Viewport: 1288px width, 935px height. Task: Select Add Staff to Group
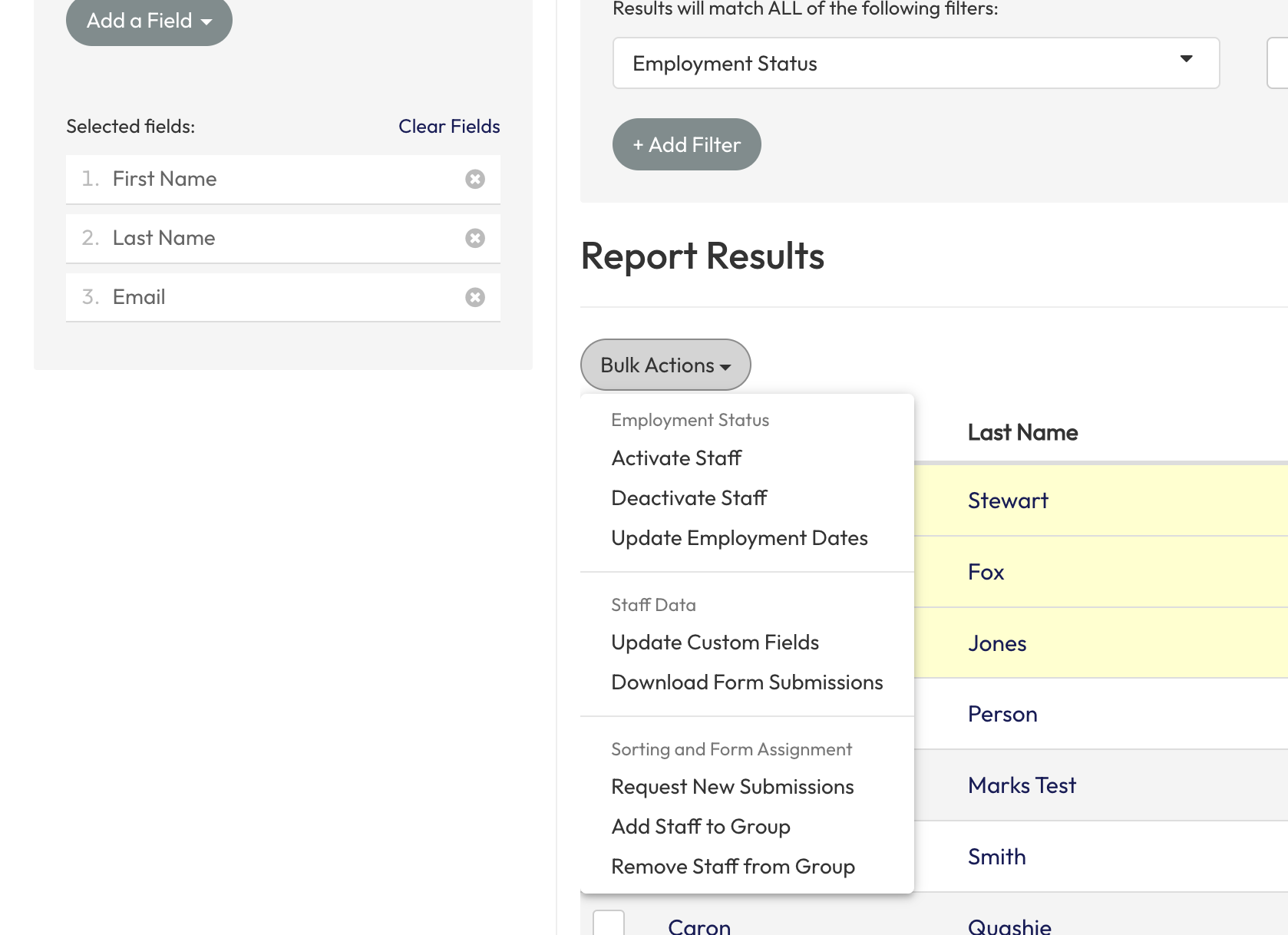pyautogui.click(x=700, y=826)
